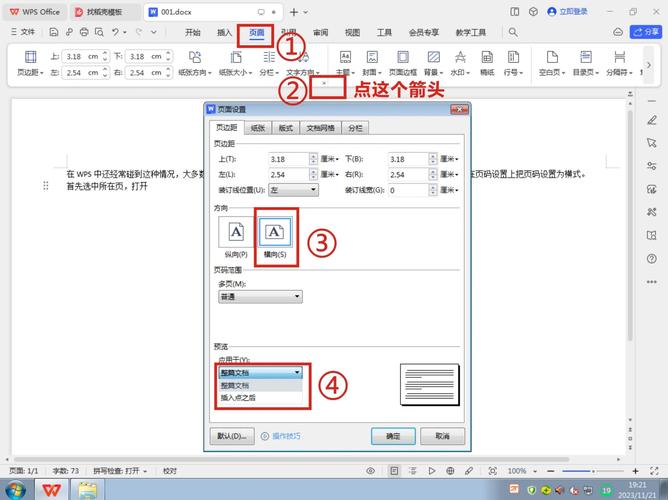Viewport: 668px width, 500px height.
Task: Expand the 多页 multiple pages dropdown
Action: point(260,296)
